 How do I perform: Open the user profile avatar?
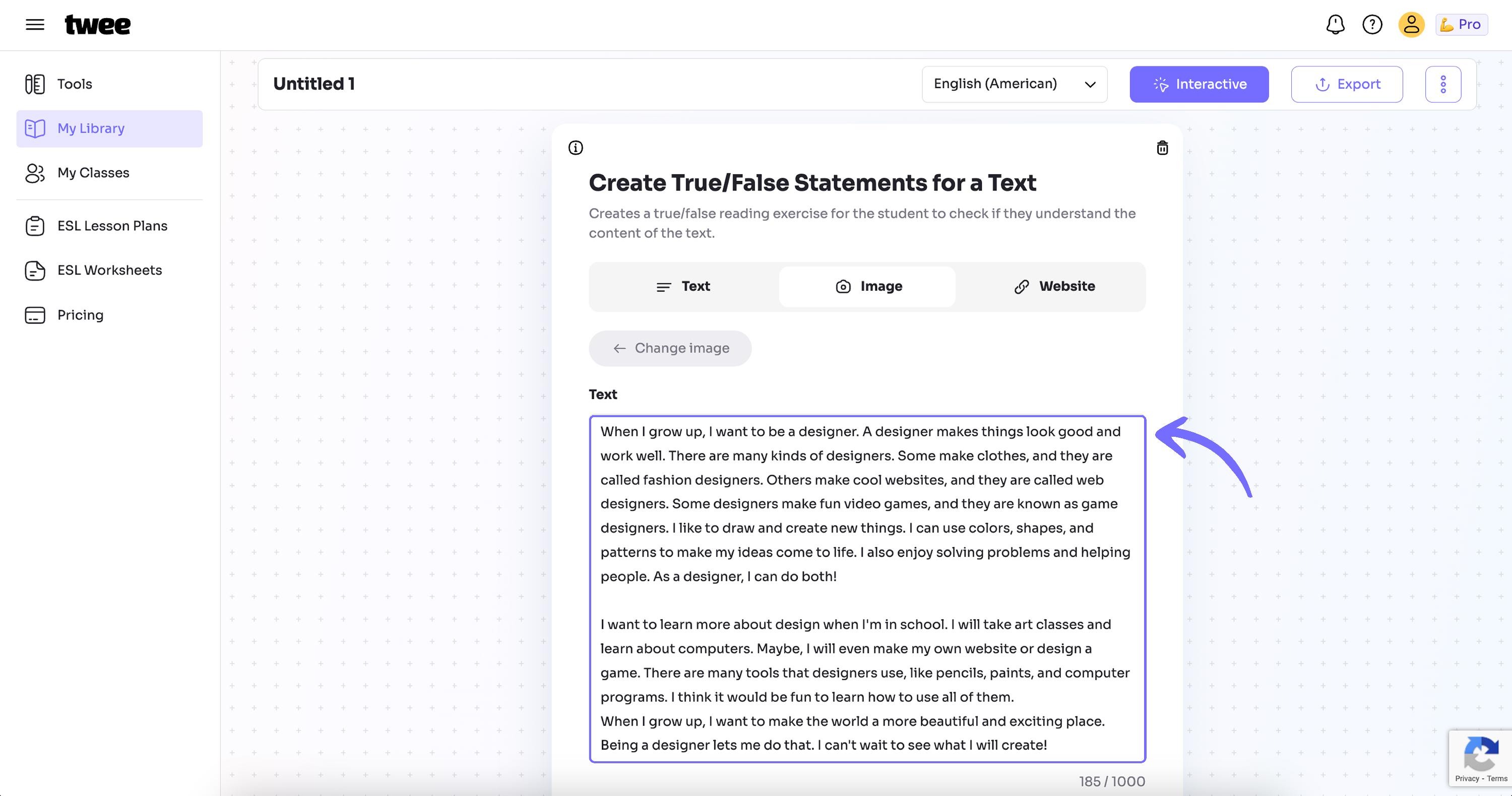coord(1411,25)
